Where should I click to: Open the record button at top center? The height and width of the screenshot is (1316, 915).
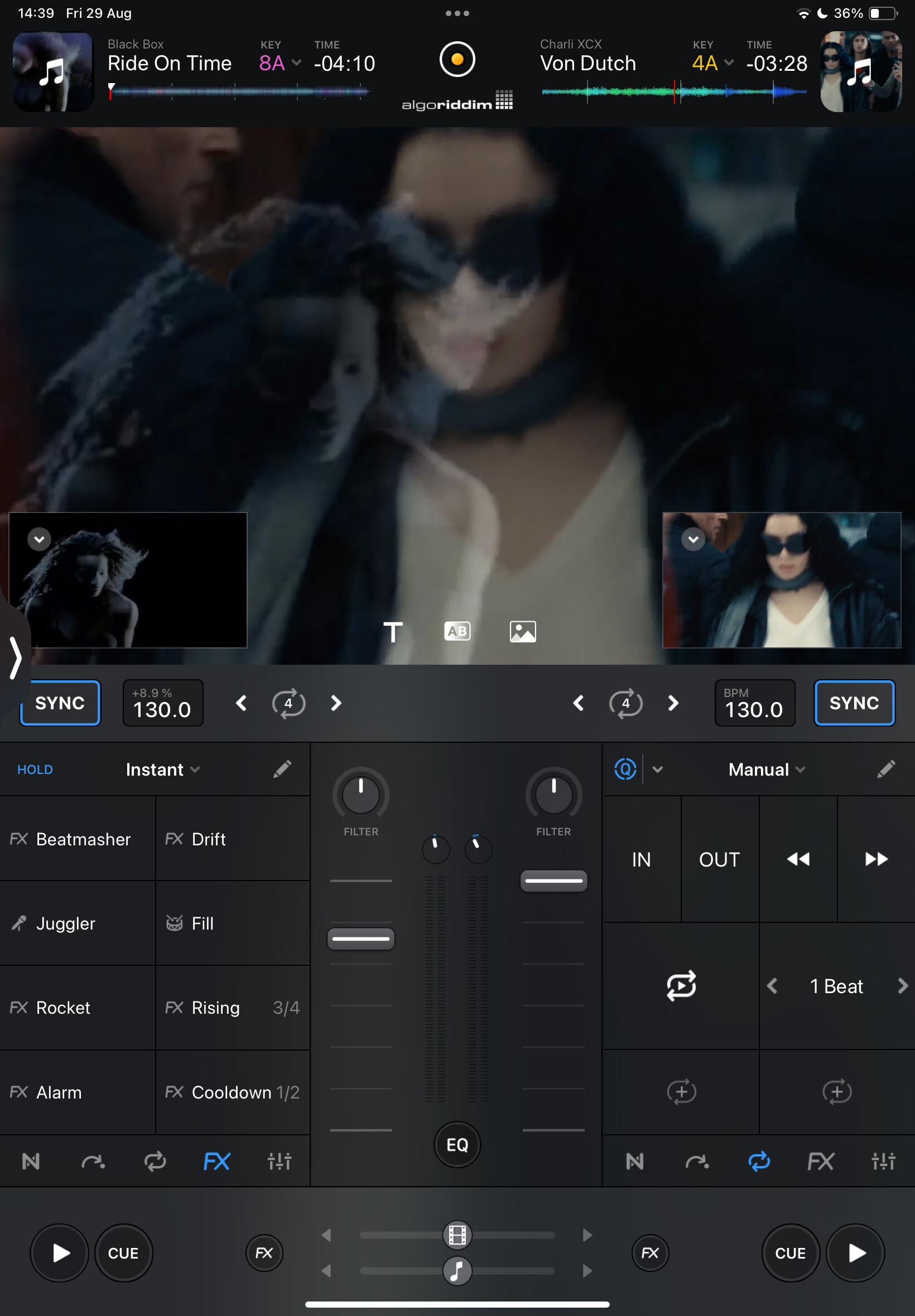457,59
